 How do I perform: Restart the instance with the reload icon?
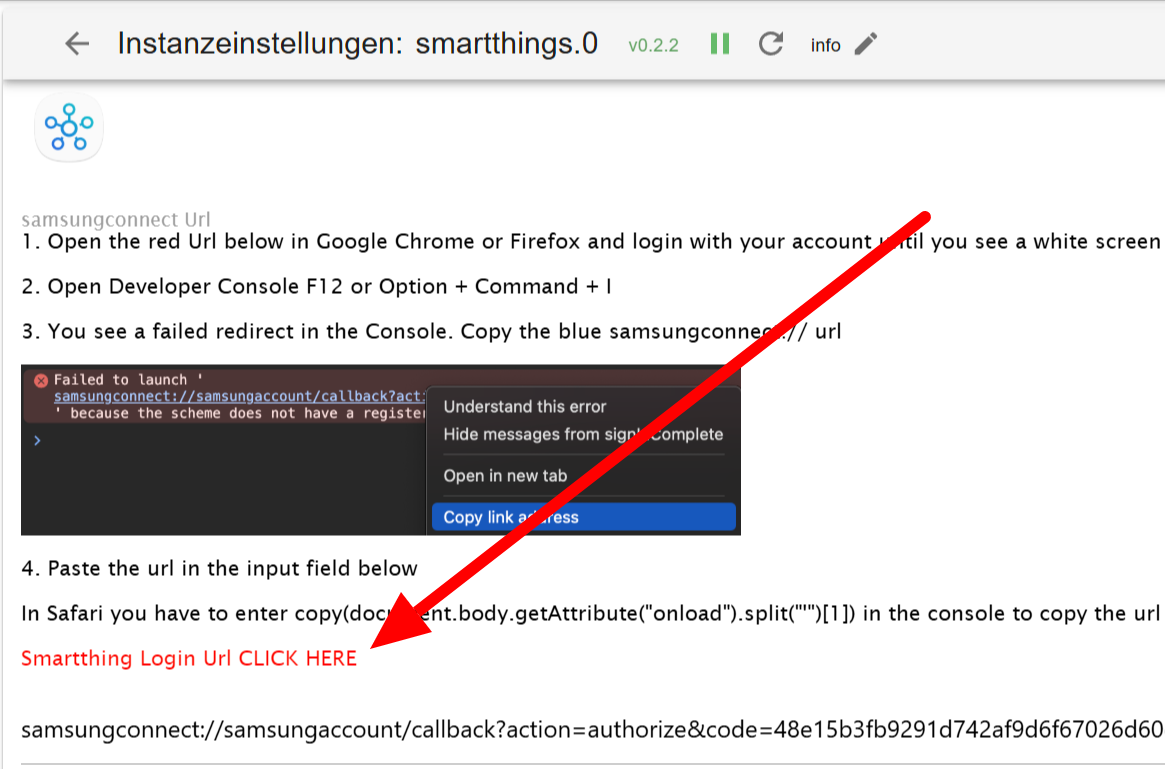[770, 44]
